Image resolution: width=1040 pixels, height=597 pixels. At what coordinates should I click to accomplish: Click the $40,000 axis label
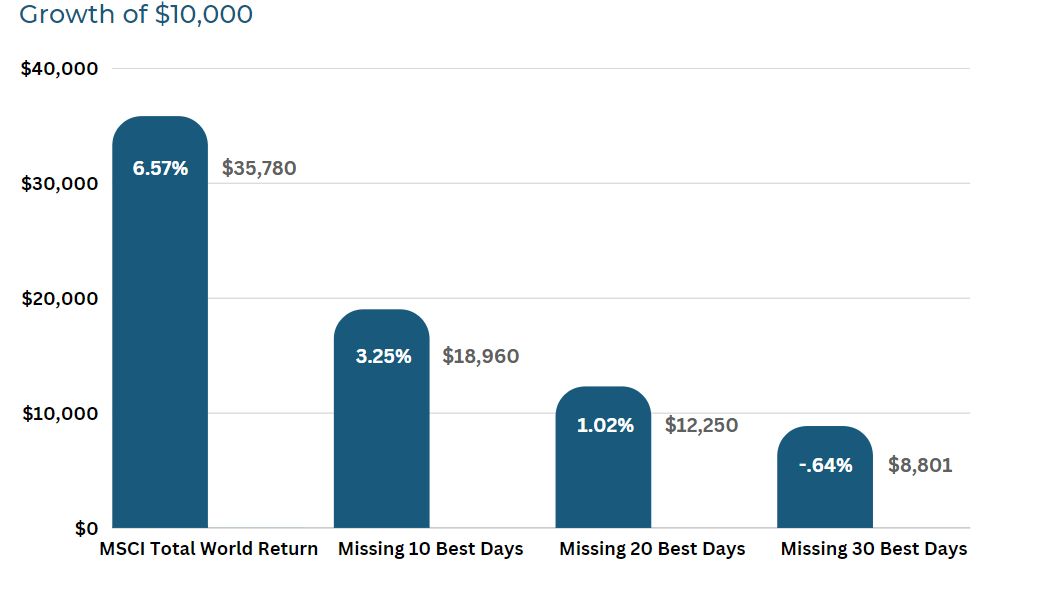tap(60, 68)
